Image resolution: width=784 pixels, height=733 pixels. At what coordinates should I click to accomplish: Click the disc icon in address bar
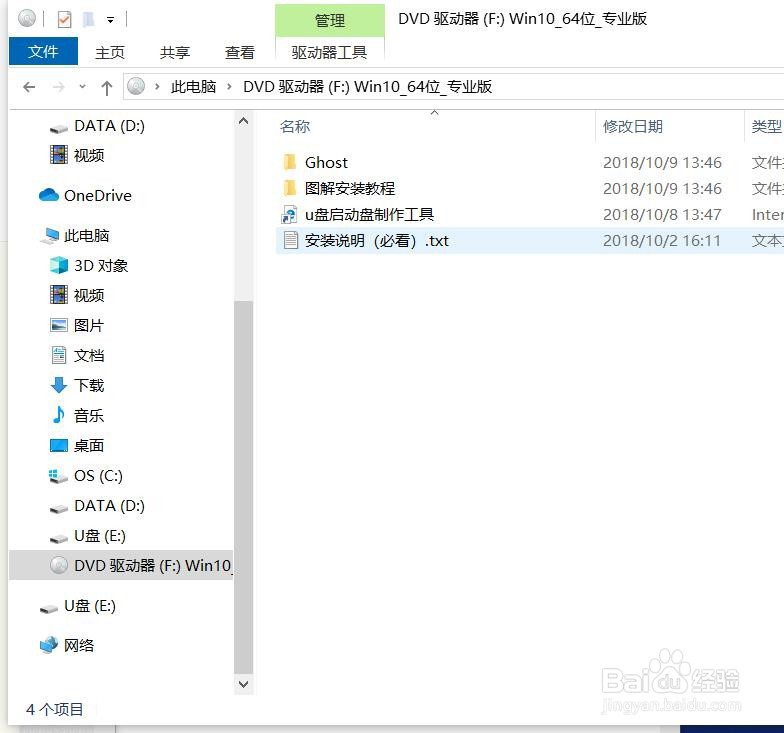pos(136,86)
